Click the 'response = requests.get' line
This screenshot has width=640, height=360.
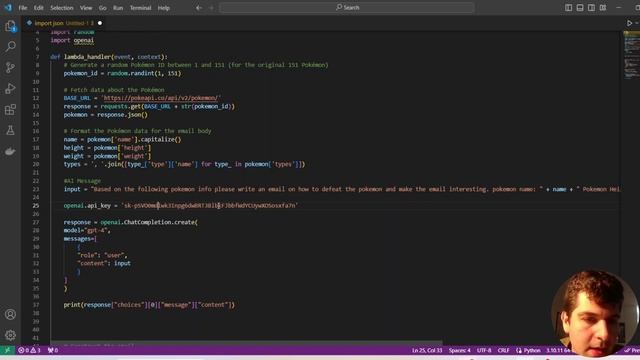tap(149, 107)
